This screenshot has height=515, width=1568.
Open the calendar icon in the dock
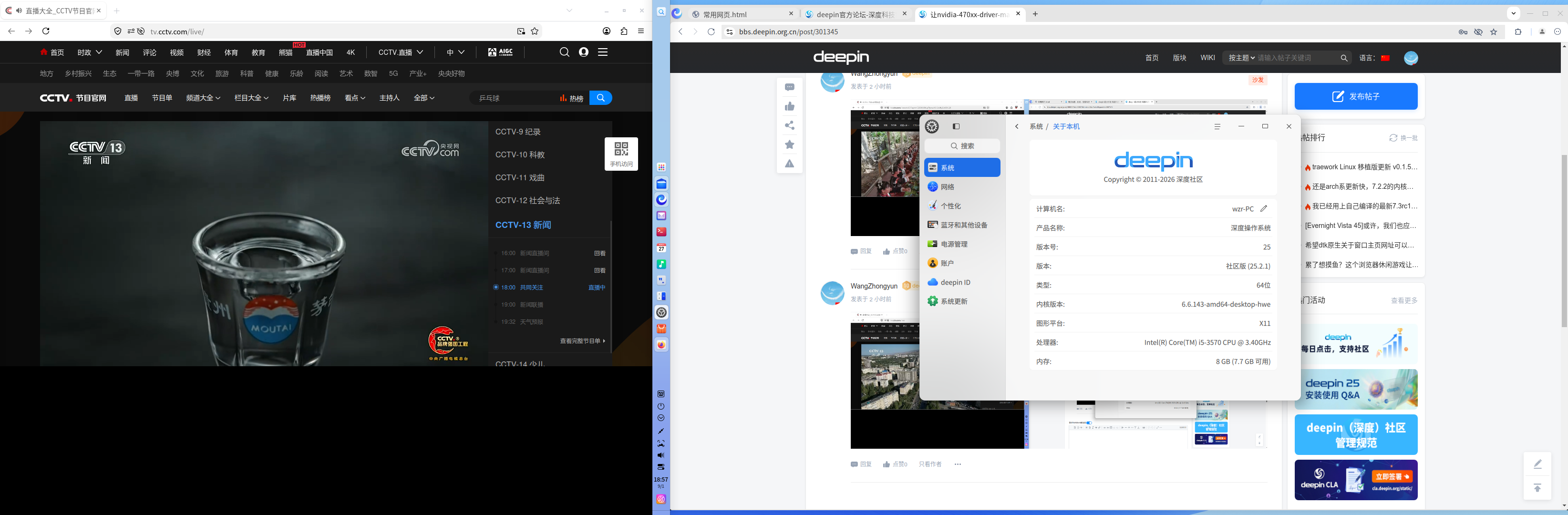click(x=661, y=248)
